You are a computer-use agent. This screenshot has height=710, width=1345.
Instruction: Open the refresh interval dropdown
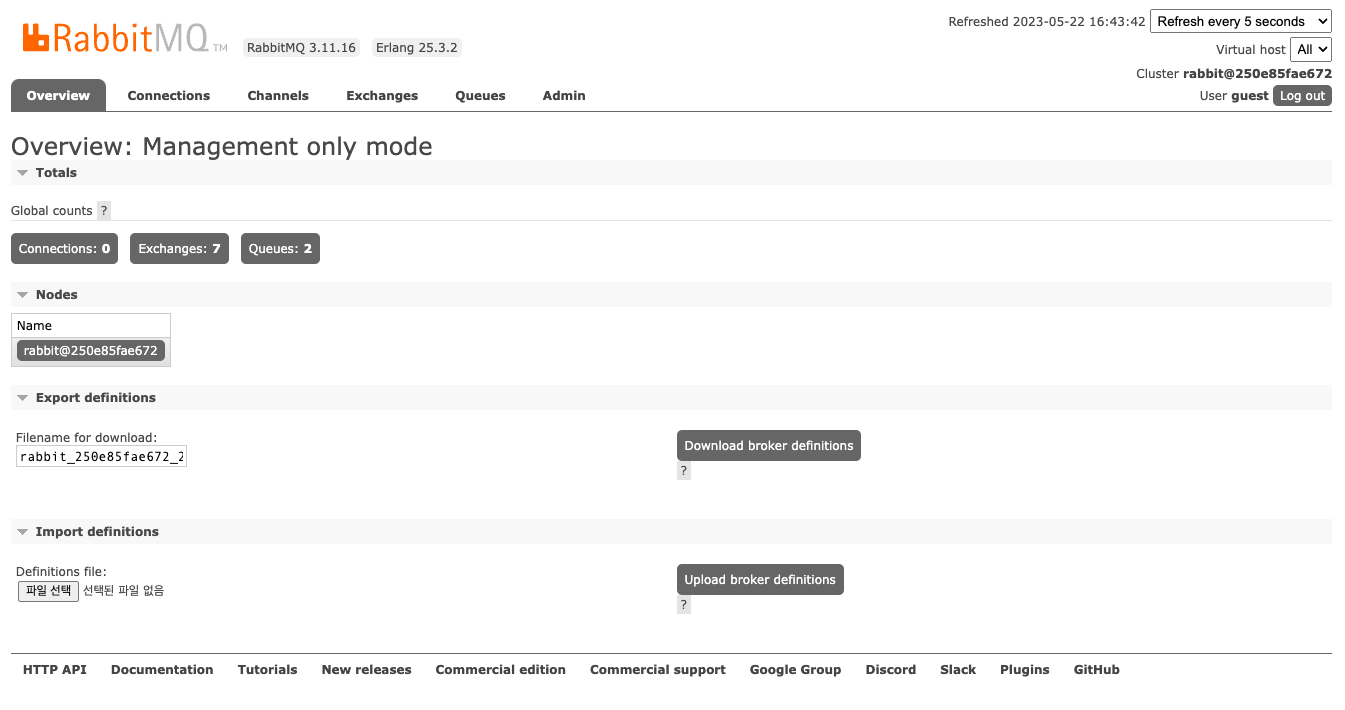(1241, 21)
